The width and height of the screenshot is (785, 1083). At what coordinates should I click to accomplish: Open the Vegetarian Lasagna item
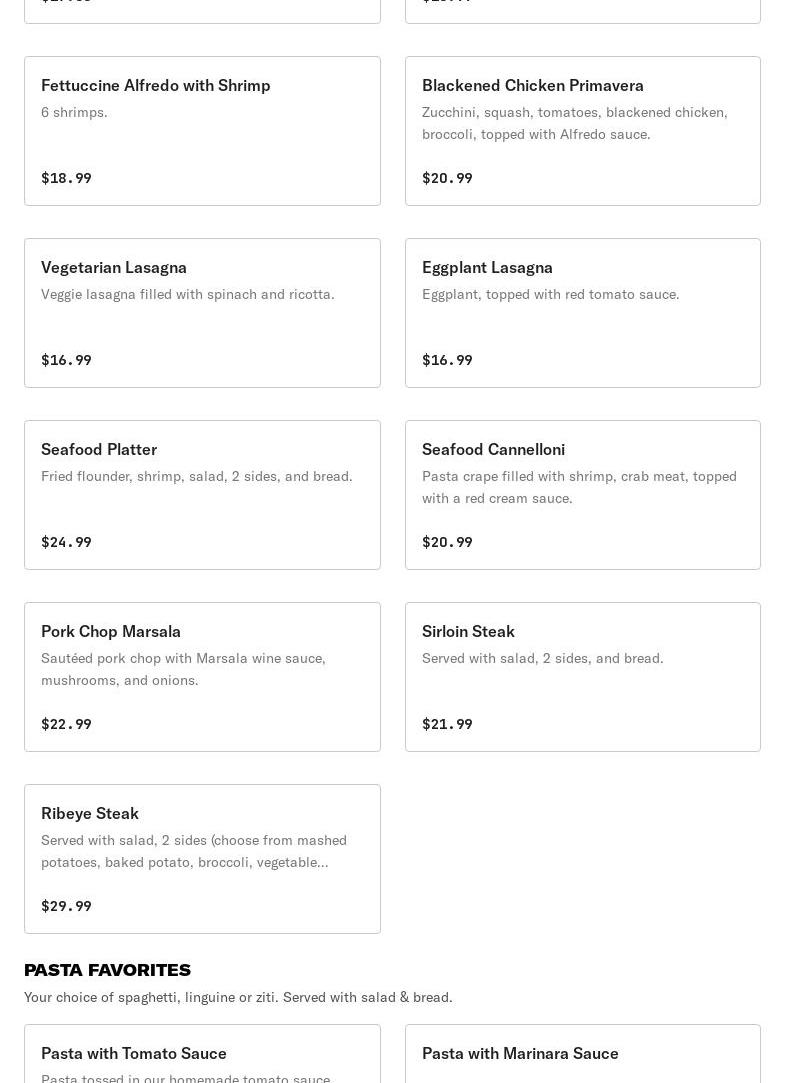(202, 313)
